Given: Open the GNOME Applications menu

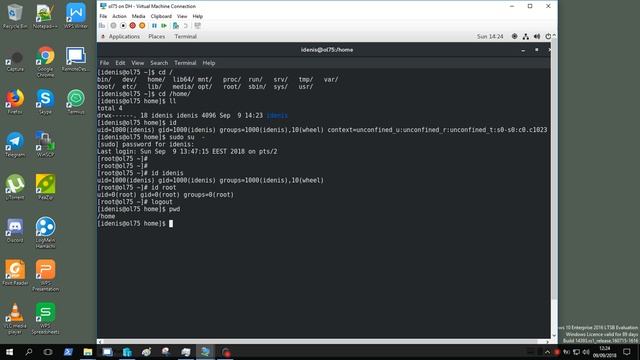Looking at the screenshot, I should coord(124,36).
